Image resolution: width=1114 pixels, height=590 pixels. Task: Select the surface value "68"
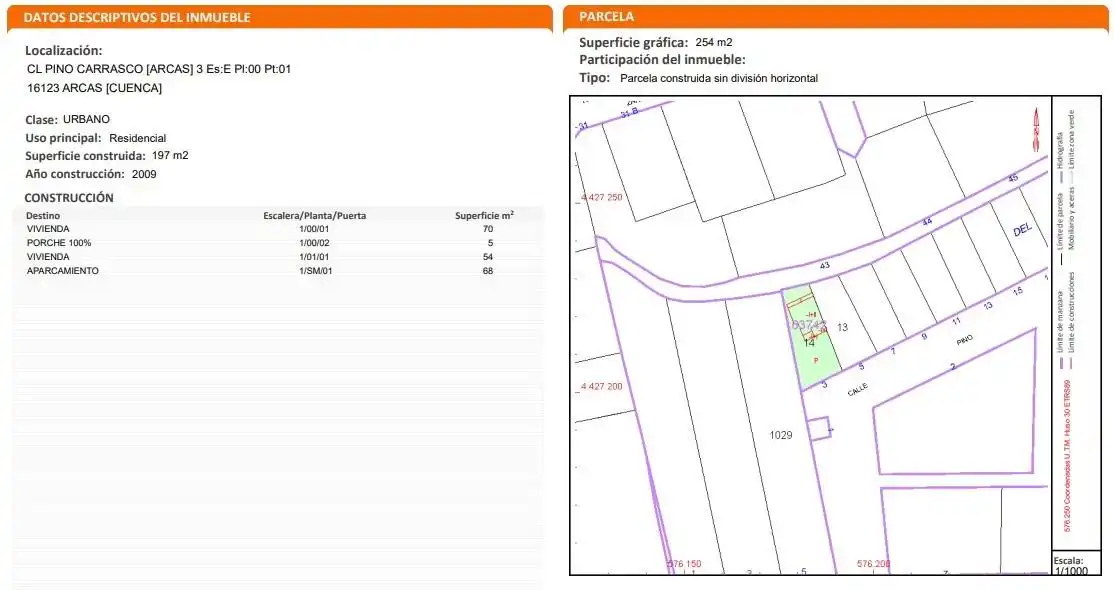(487, 271)
